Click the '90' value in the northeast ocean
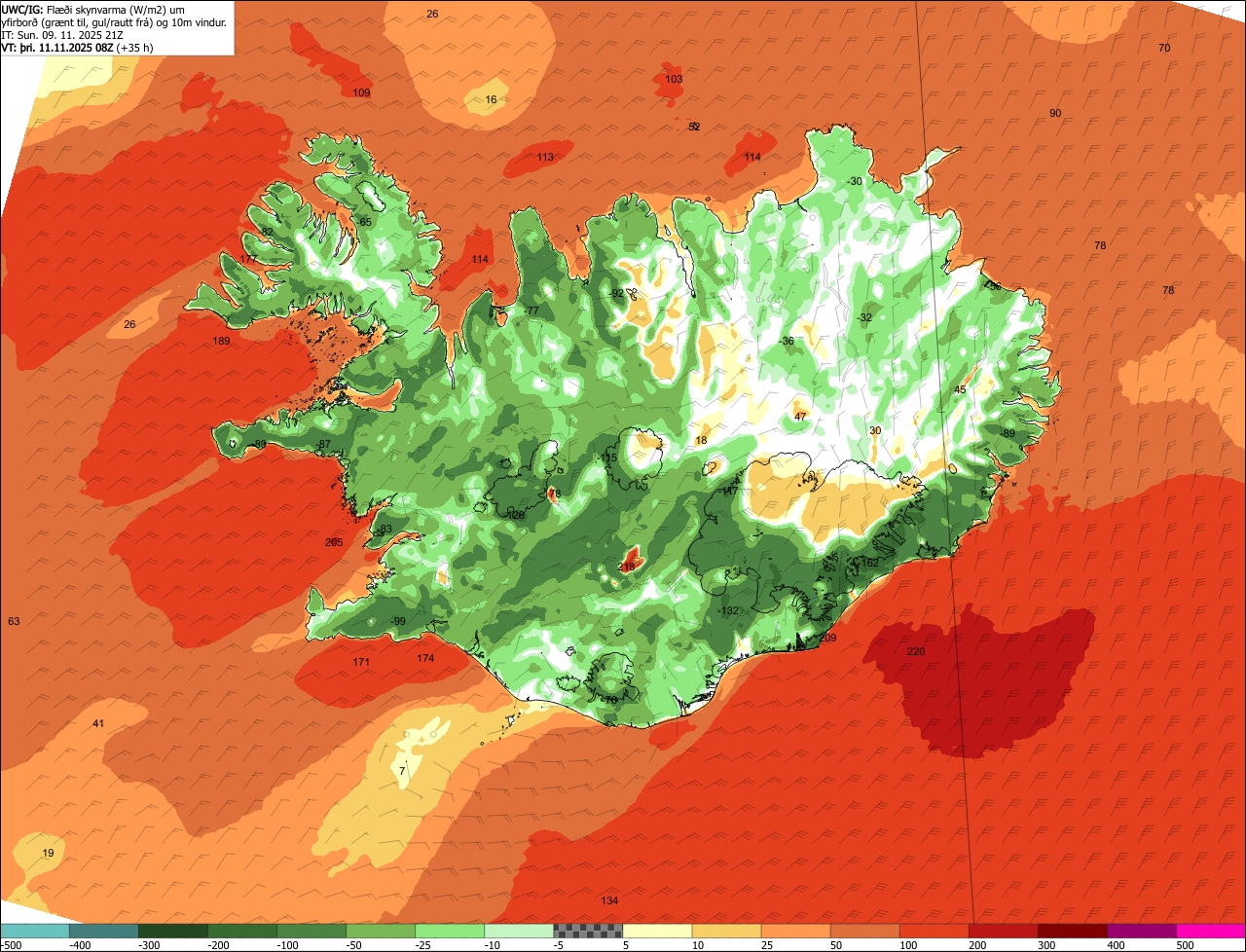The image size is (1246, 952). pos(1055,114)
